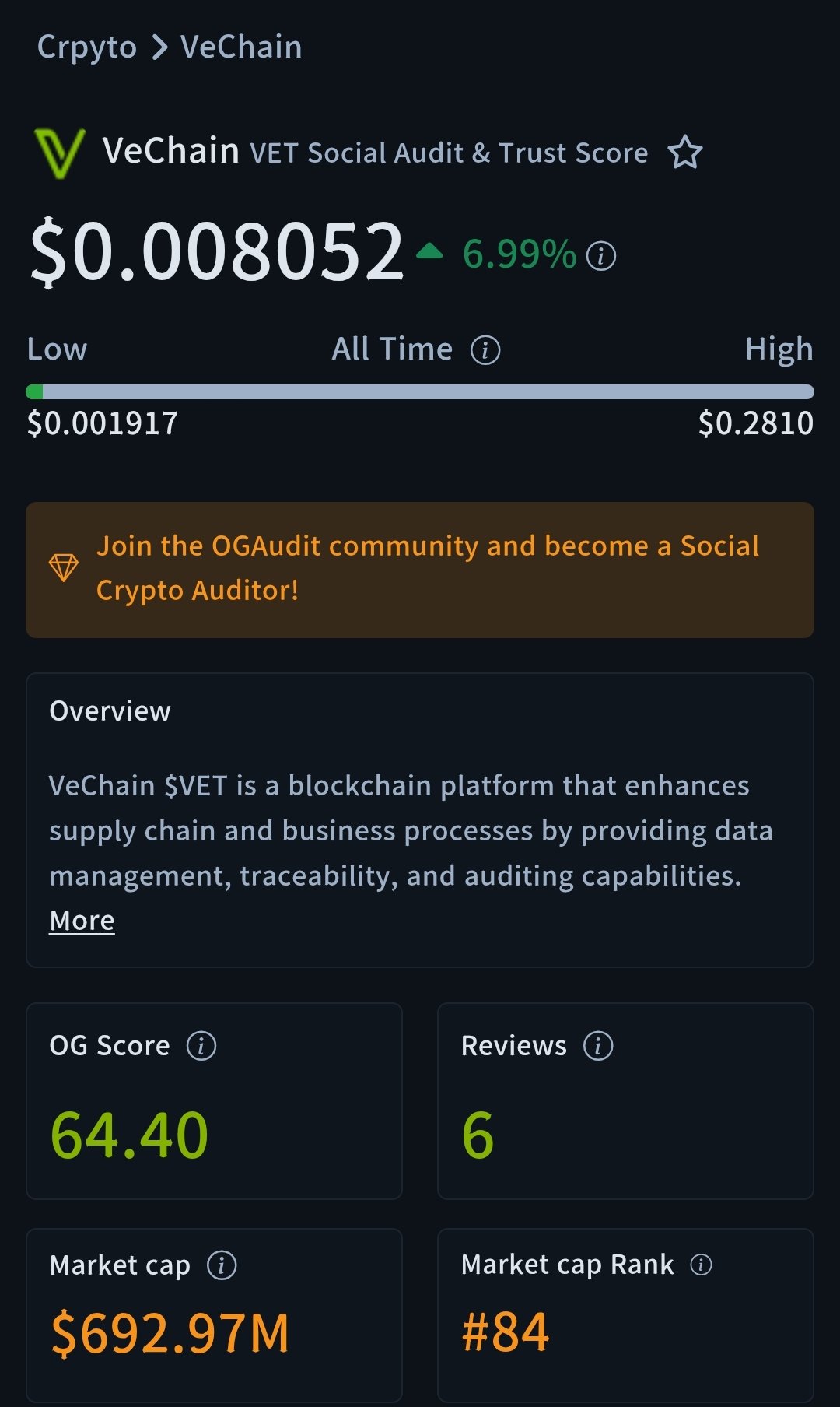The width and height of the screenshot is (840, 1407).
Task: Click the VeChain green V logo
Action: [x=59, y=153]
